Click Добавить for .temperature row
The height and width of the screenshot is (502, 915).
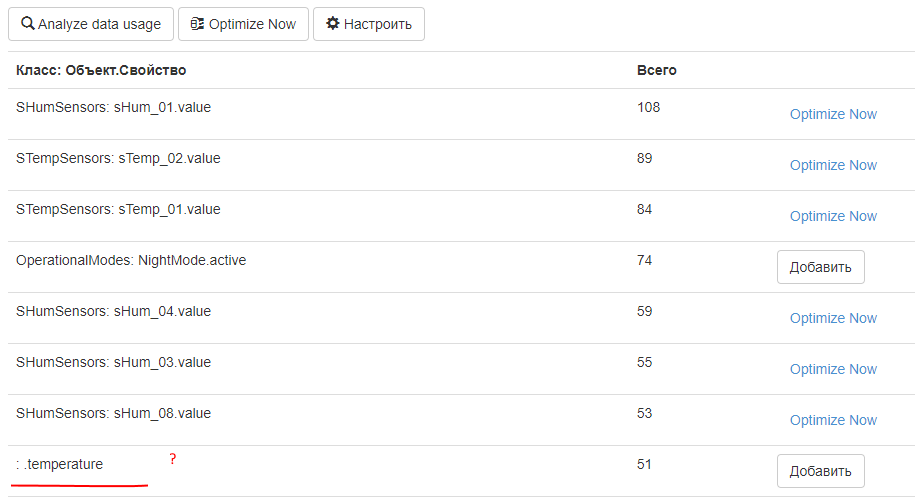820,471
